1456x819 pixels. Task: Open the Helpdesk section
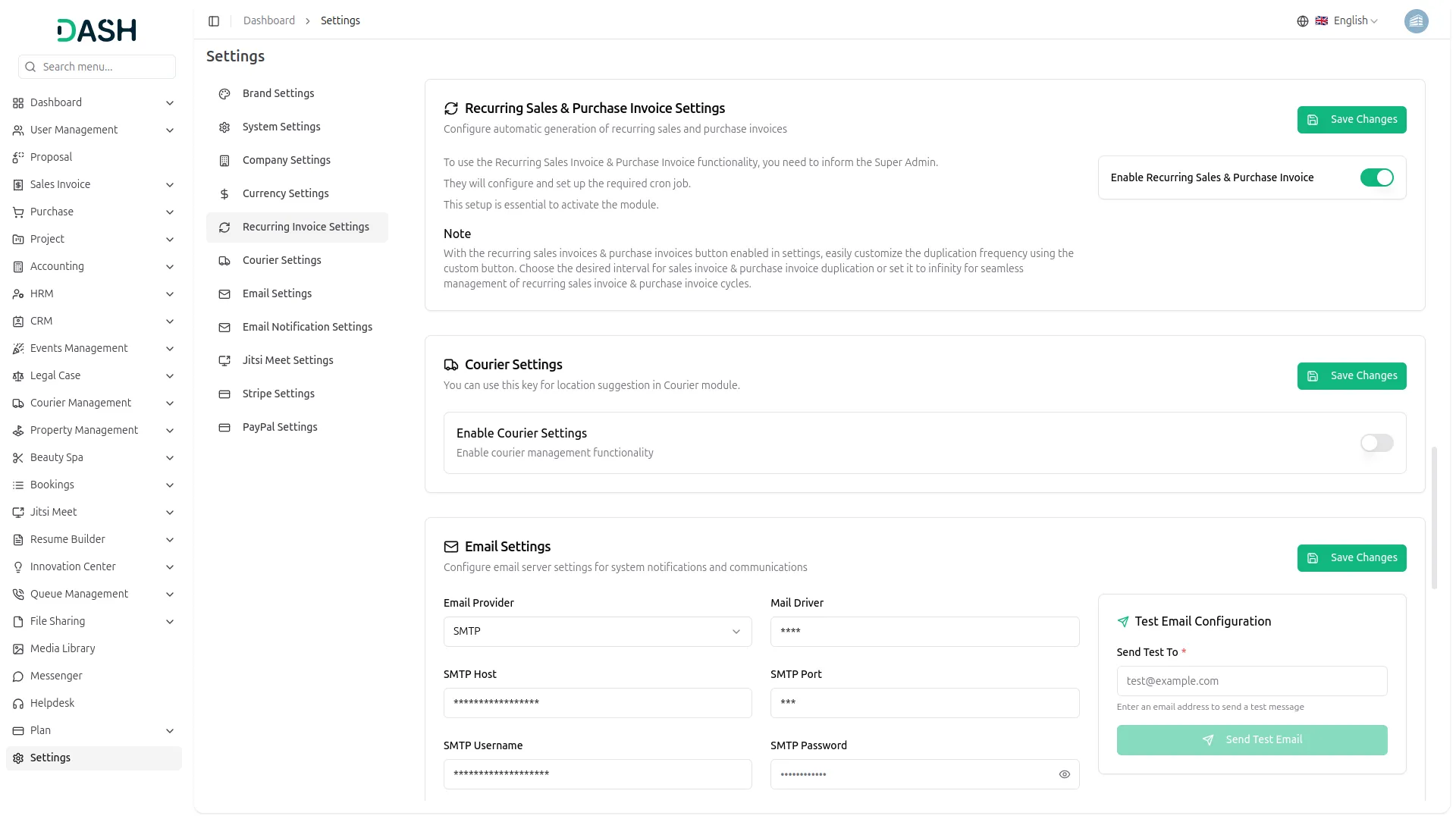(50, 703)
